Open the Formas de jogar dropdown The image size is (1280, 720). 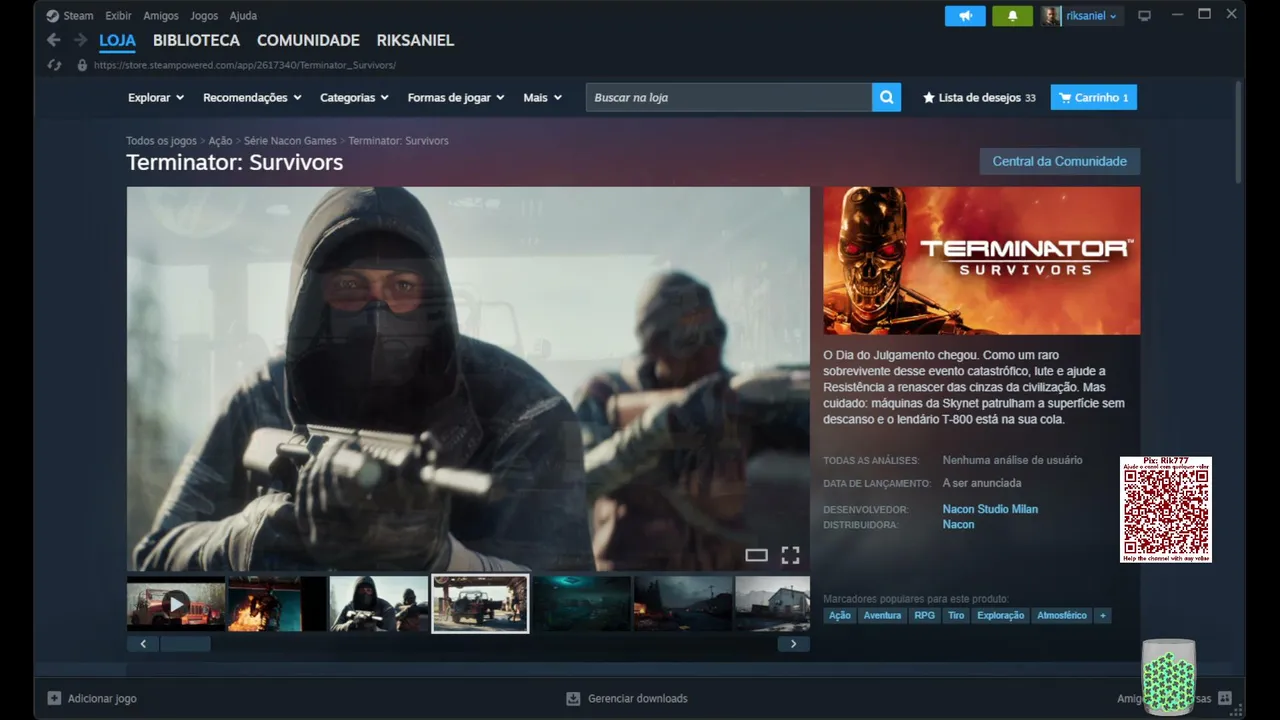coord(456,98)
